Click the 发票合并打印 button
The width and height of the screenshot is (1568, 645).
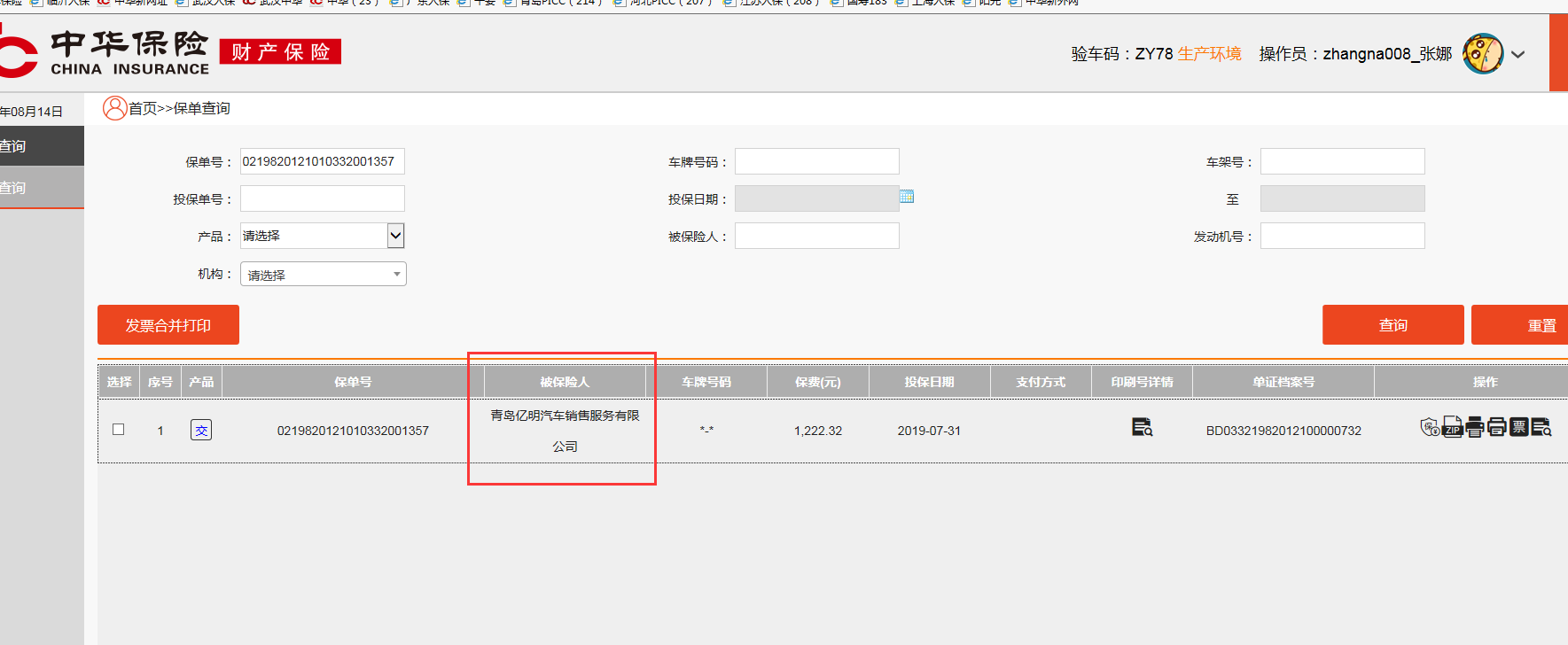168,325
